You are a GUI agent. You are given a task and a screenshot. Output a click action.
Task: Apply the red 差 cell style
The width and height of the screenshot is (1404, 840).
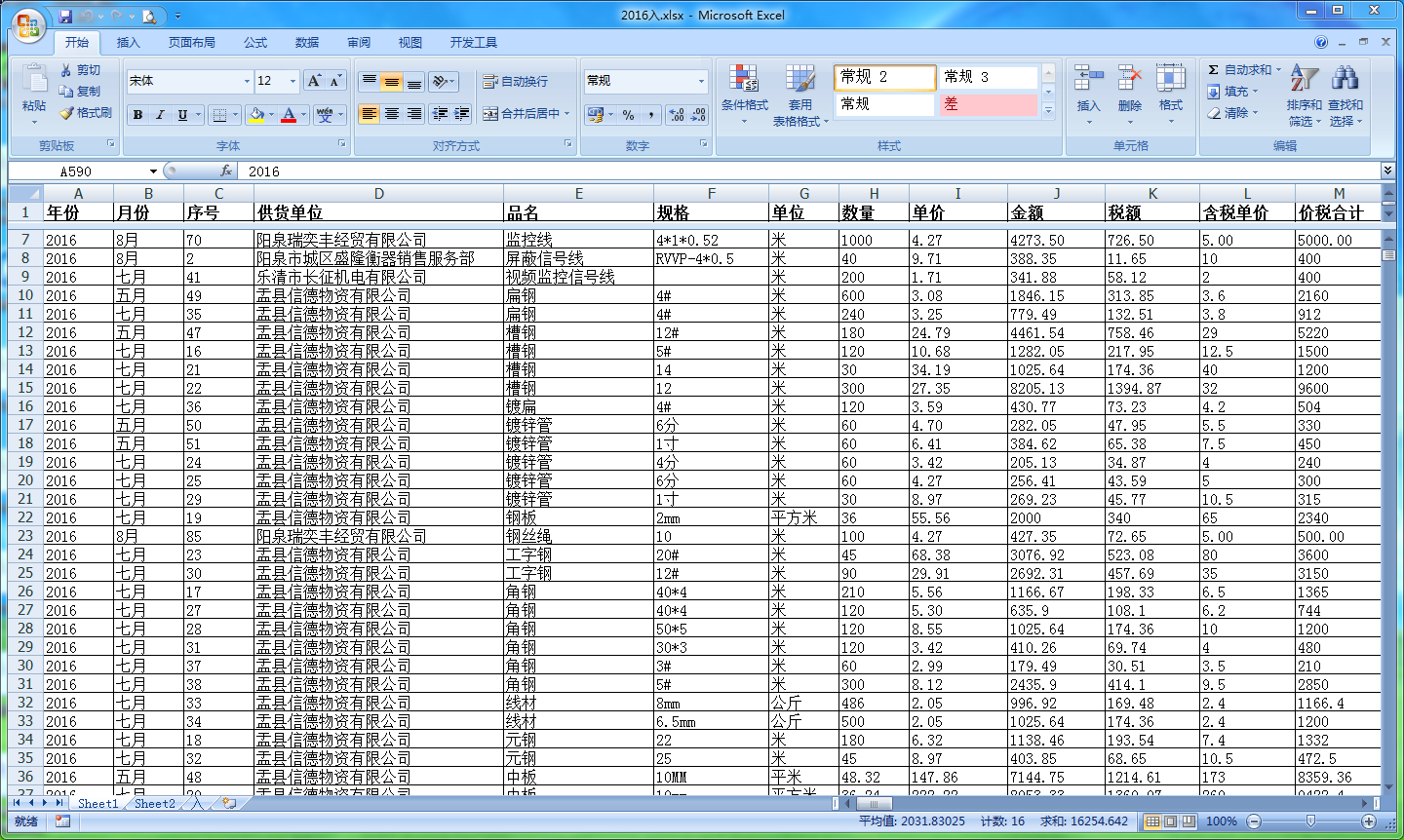987,104
